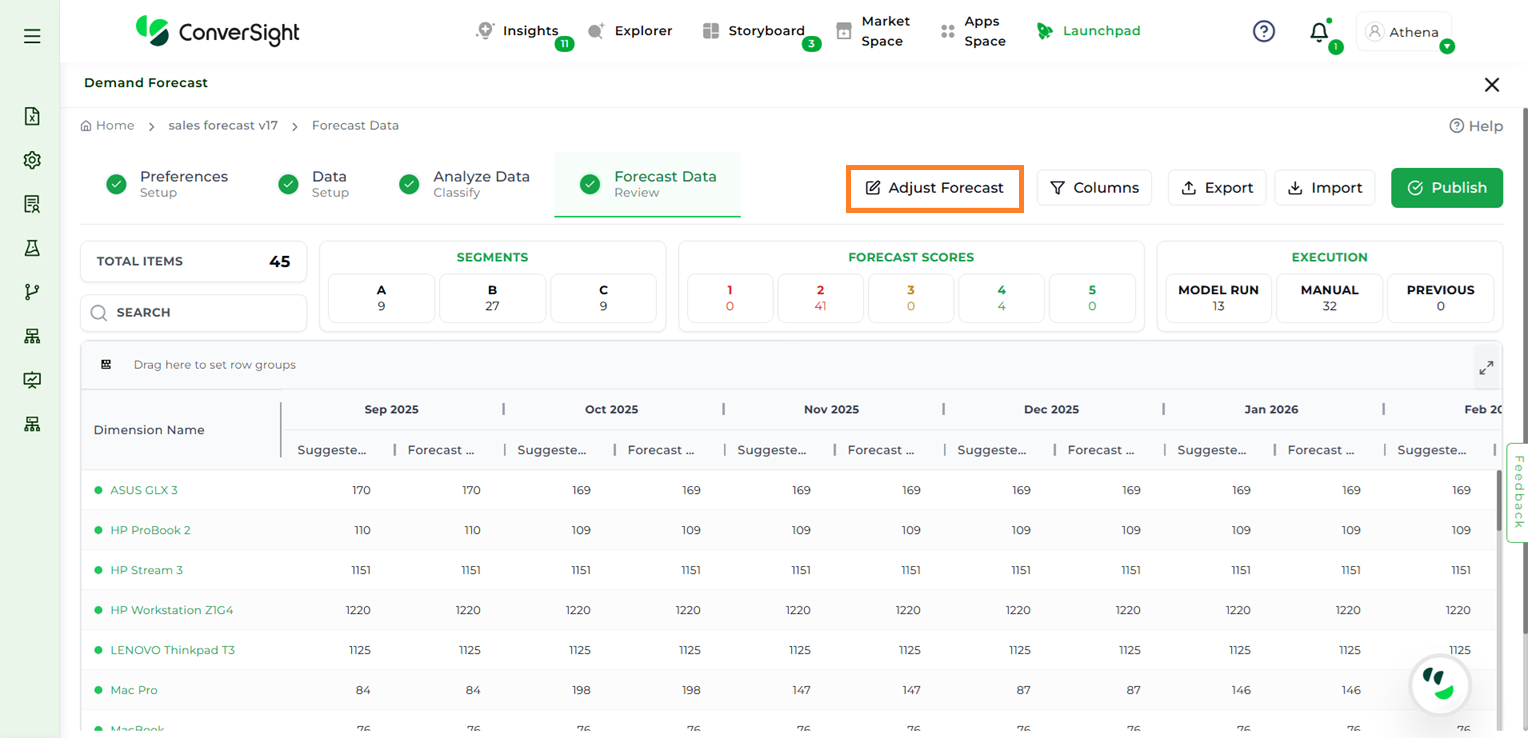Open the Athena user profile dropdown
This screenshot has height=738, width=1528.
(x=1404, y=32)
